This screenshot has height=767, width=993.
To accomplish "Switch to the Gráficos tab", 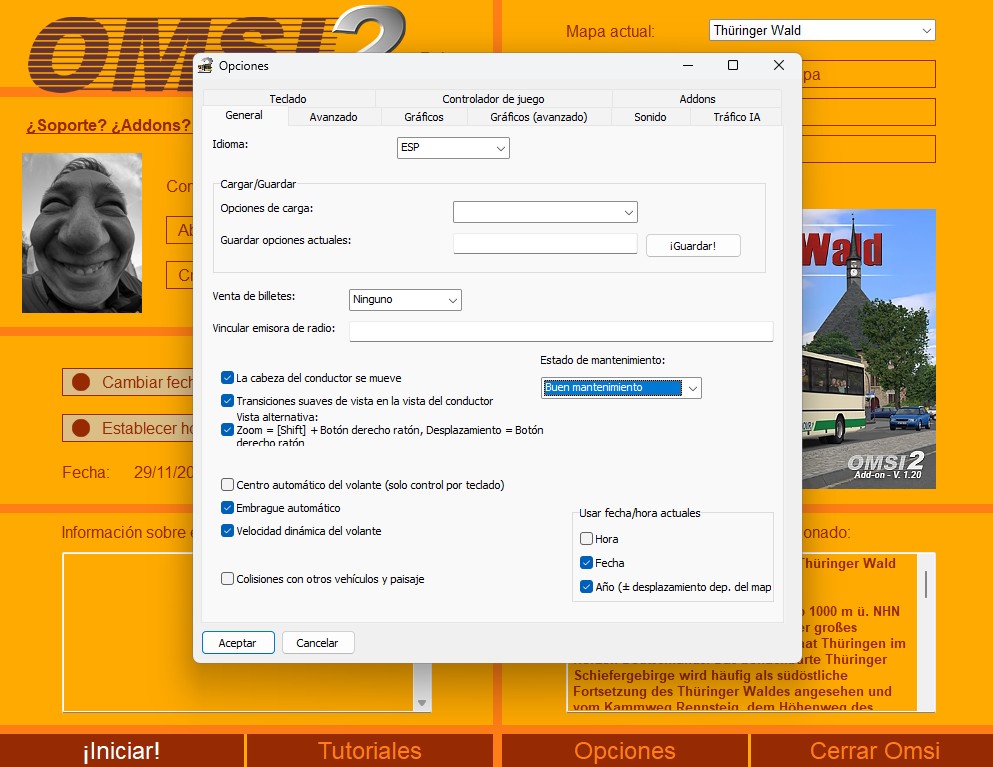I will (423, 117).
